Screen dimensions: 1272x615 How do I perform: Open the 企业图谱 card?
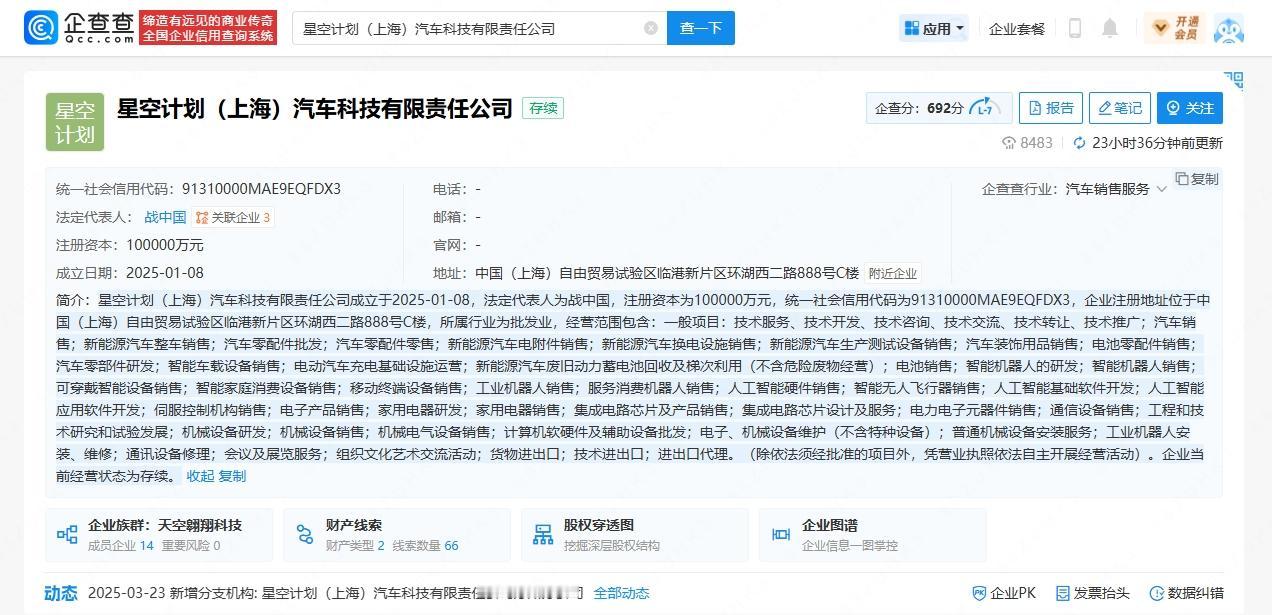(872, 535)
